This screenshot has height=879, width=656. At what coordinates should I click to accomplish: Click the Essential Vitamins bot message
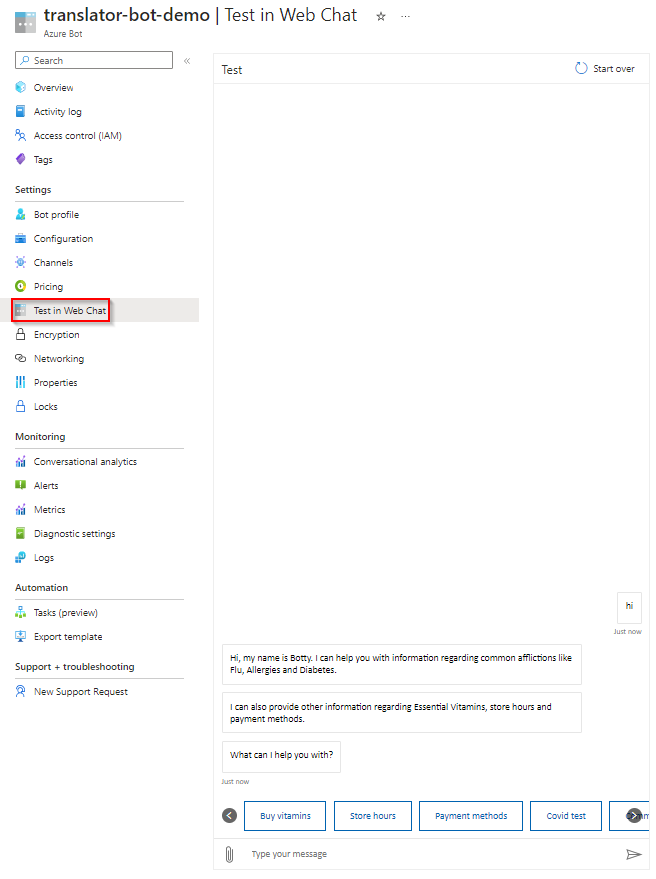(x=401, y=713)
